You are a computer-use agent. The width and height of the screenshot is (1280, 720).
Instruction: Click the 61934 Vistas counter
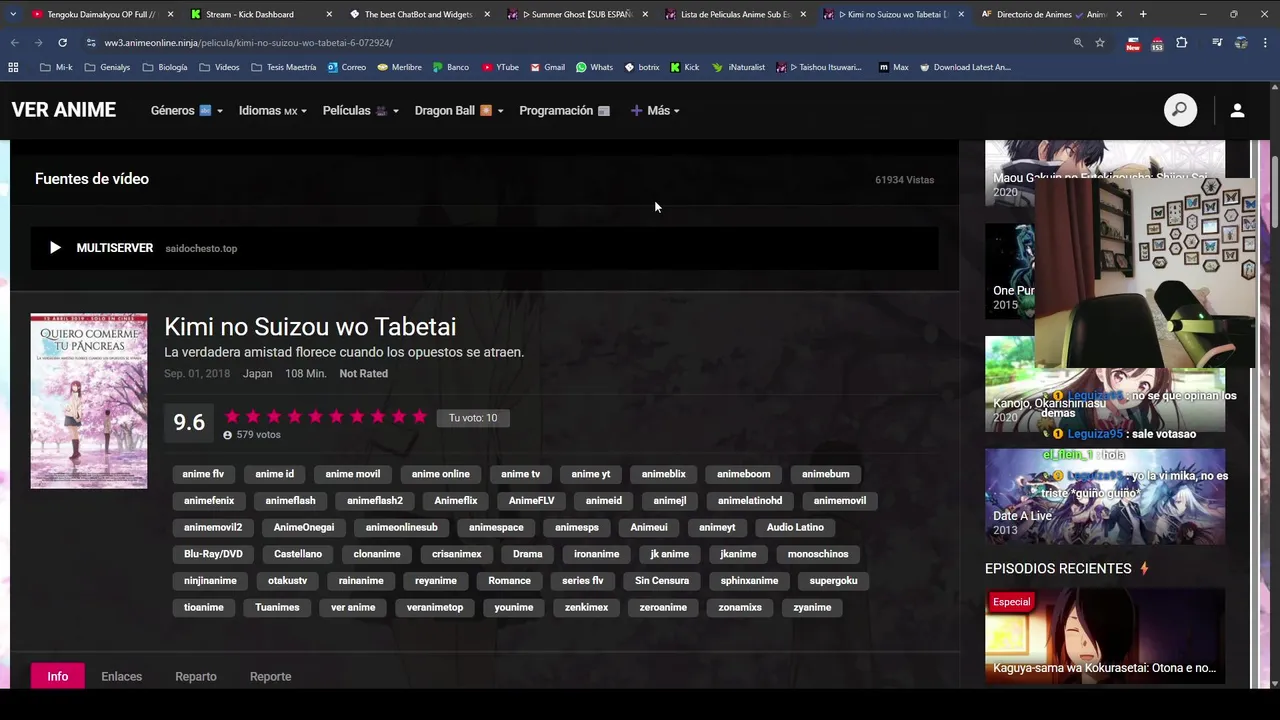[904, 180]
